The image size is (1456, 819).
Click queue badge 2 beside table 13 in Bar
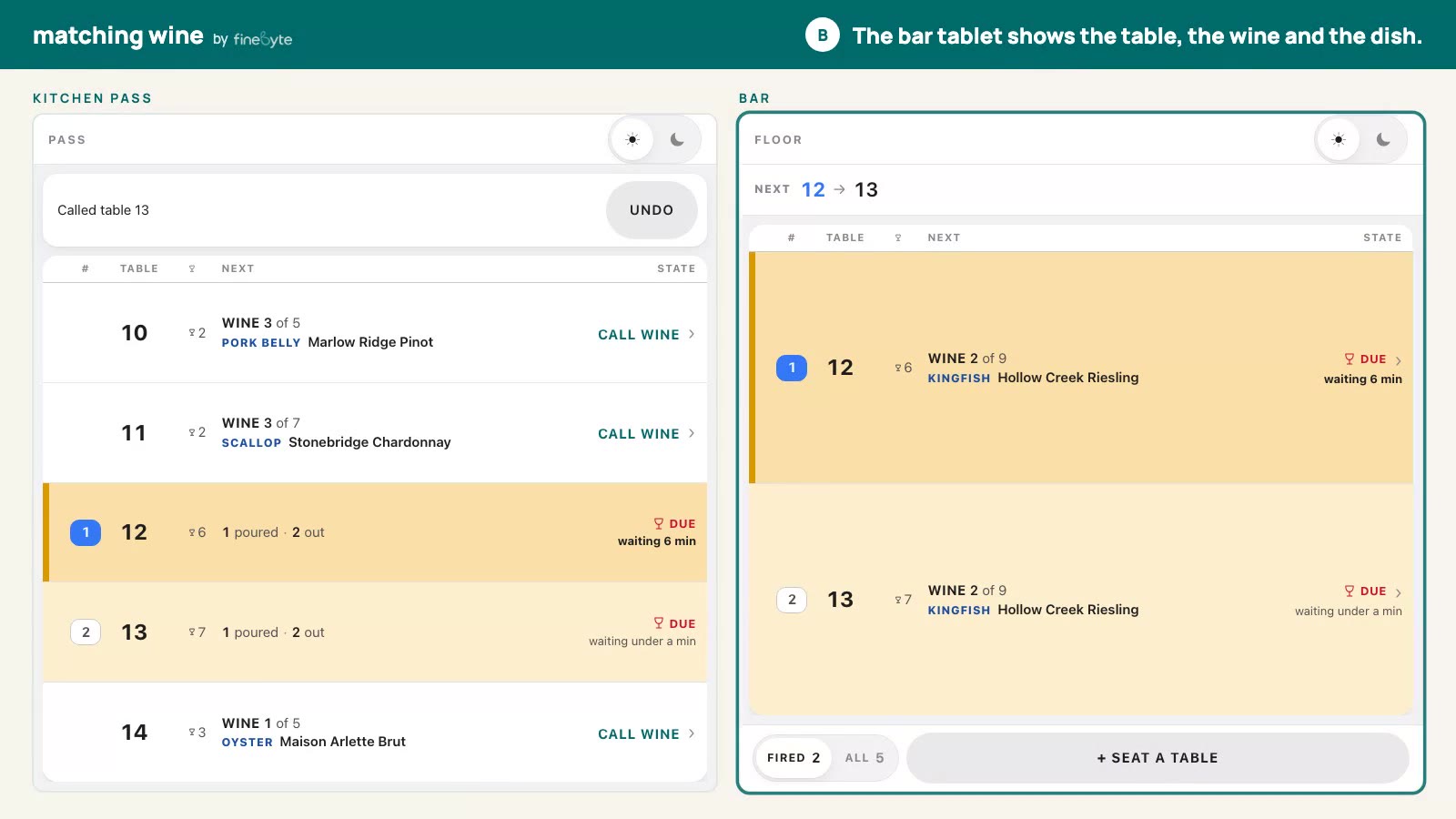pyautogui.click(x=792, y=600)
